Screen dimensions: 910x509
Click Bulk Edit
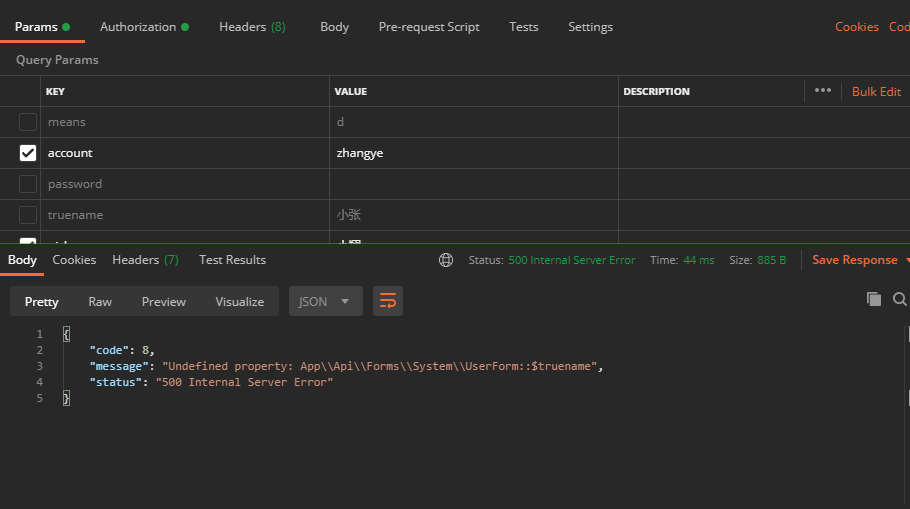pyautogui.click(x=876, y=92)
